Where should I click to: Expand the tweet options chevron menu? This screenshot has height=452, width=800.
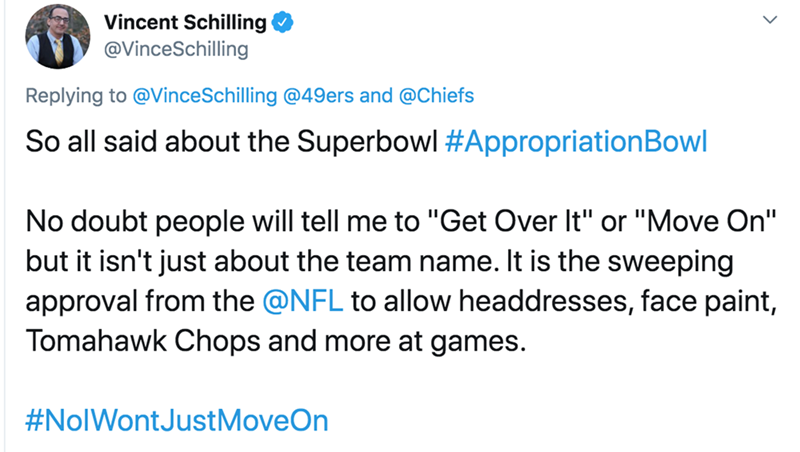click(767, 20)
